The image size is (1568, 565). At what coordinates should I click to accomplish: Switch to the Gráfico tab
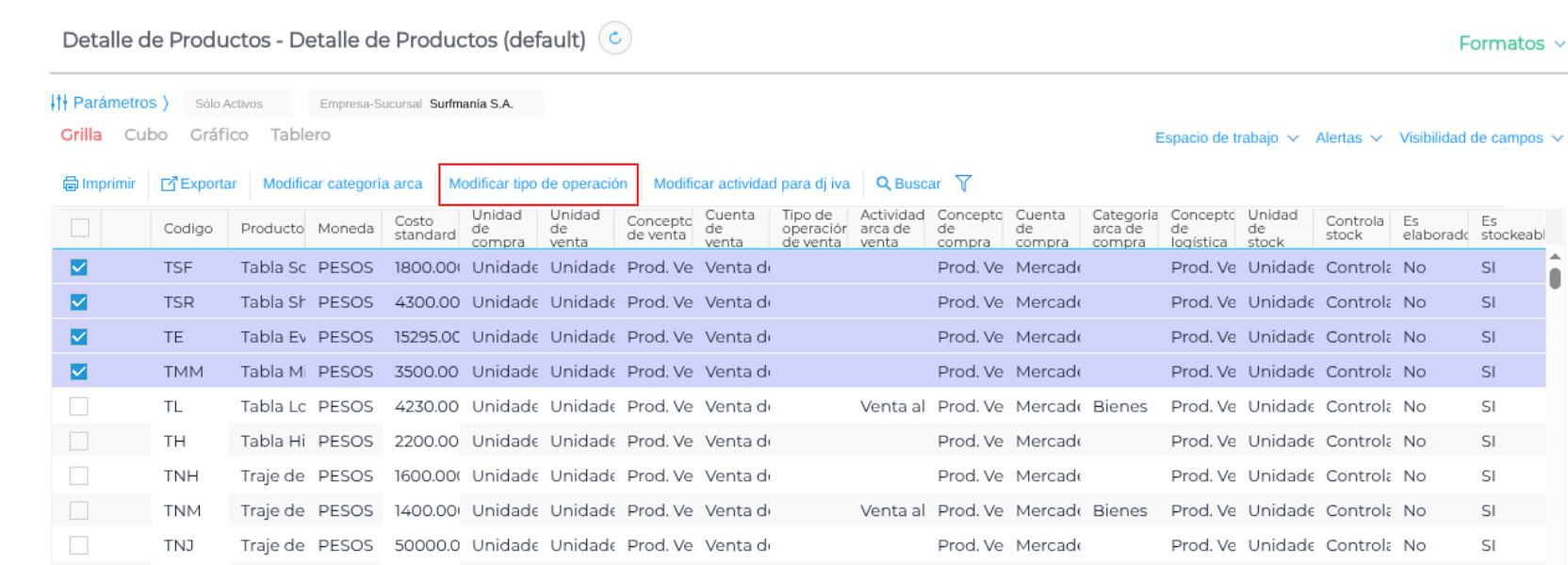point(219,135)
